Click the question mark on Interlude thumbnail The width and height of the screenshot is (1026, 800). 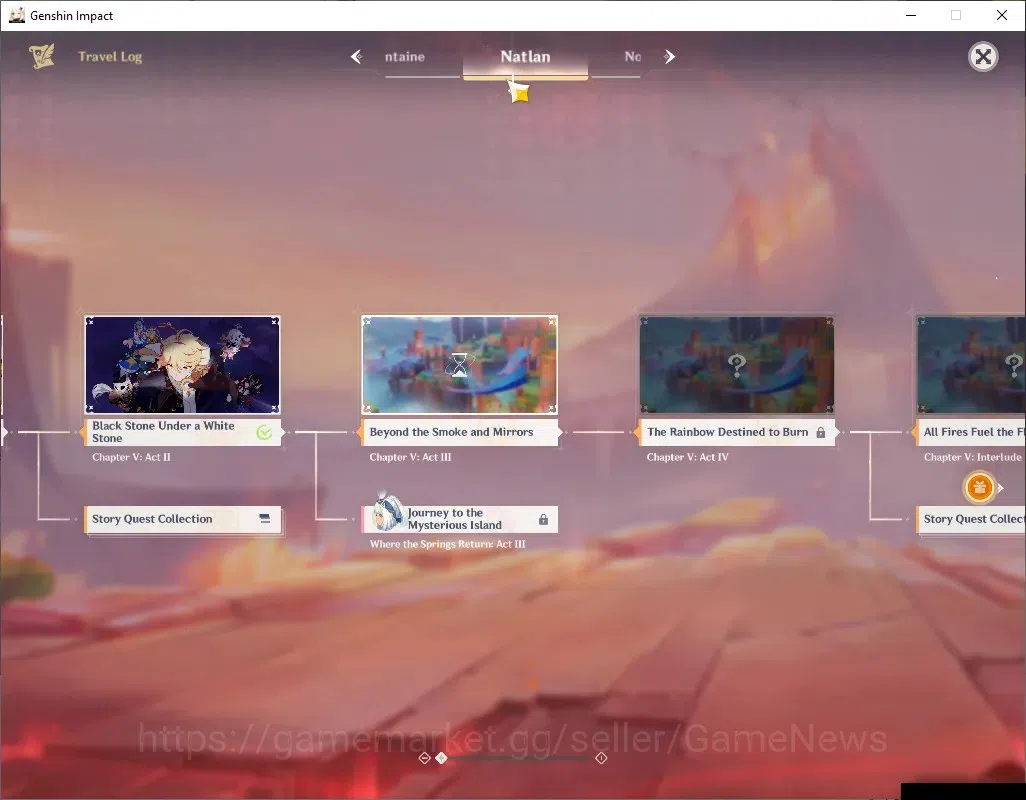1013,365
